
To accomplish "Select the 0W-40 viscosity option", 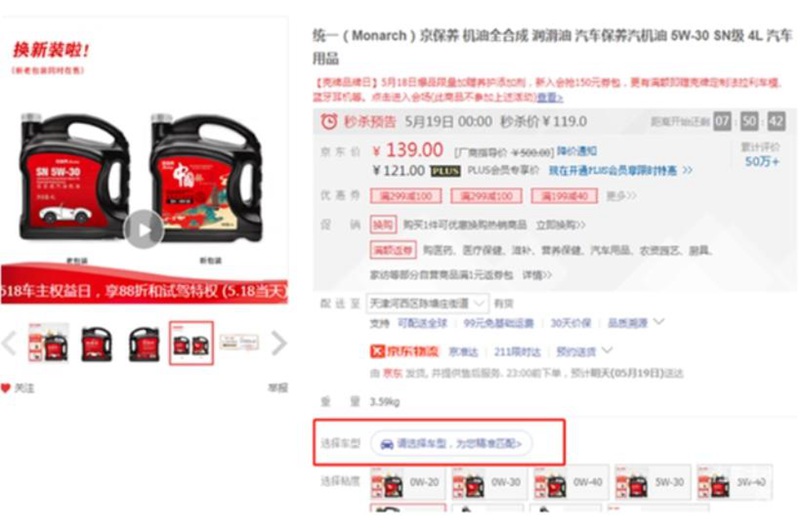I will pos(570,482).
